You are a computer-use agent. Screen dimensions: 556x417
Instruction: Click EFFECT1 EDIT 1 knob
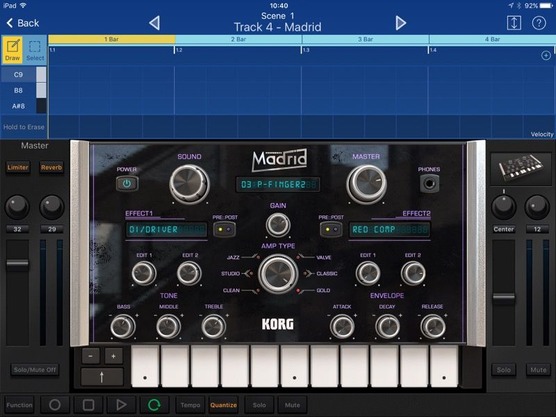[x=144, y=273]
